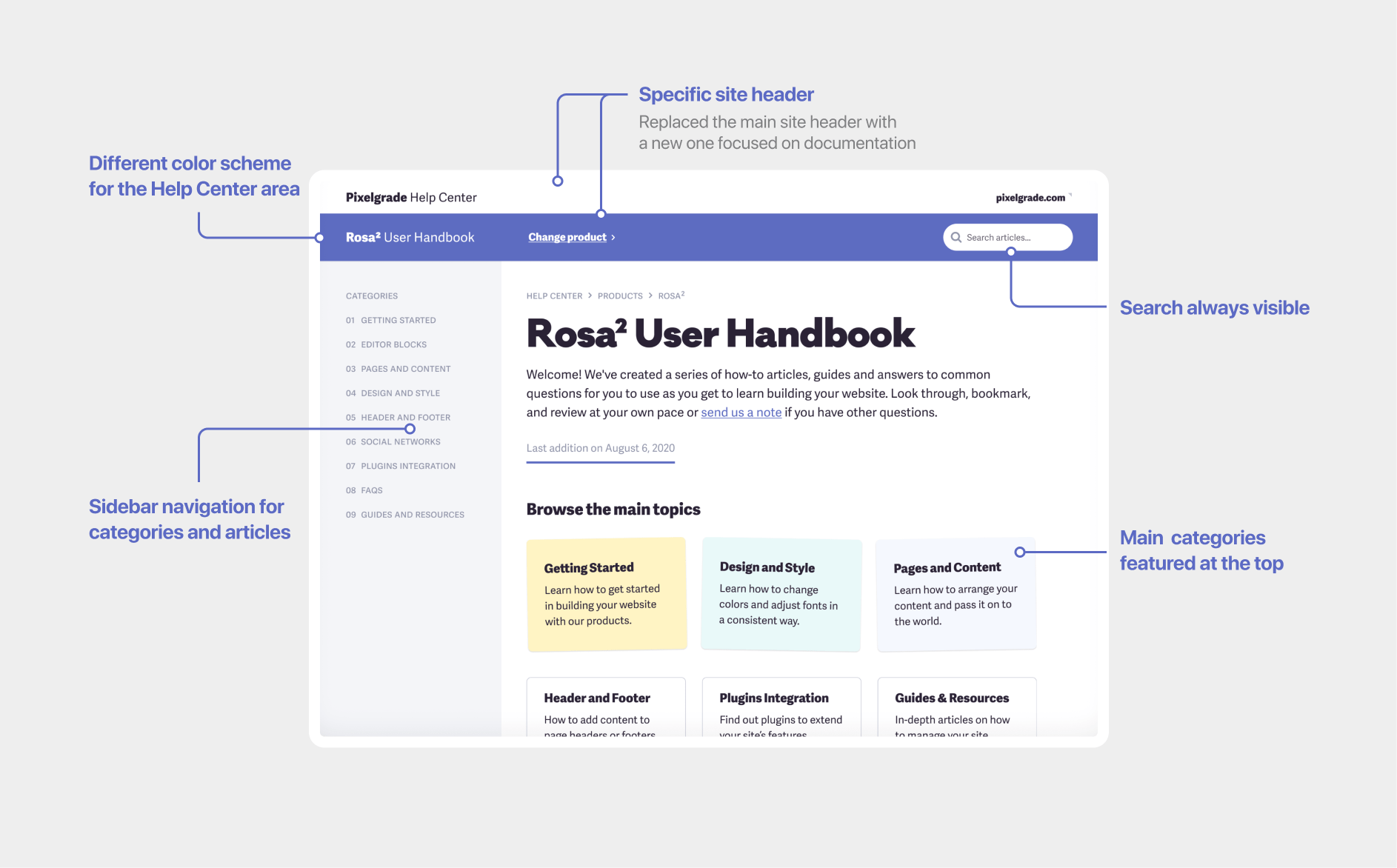The width and height of the screenshot is (1397, 868).
Task: Open the Change product link
Action: tap(567, 238)
